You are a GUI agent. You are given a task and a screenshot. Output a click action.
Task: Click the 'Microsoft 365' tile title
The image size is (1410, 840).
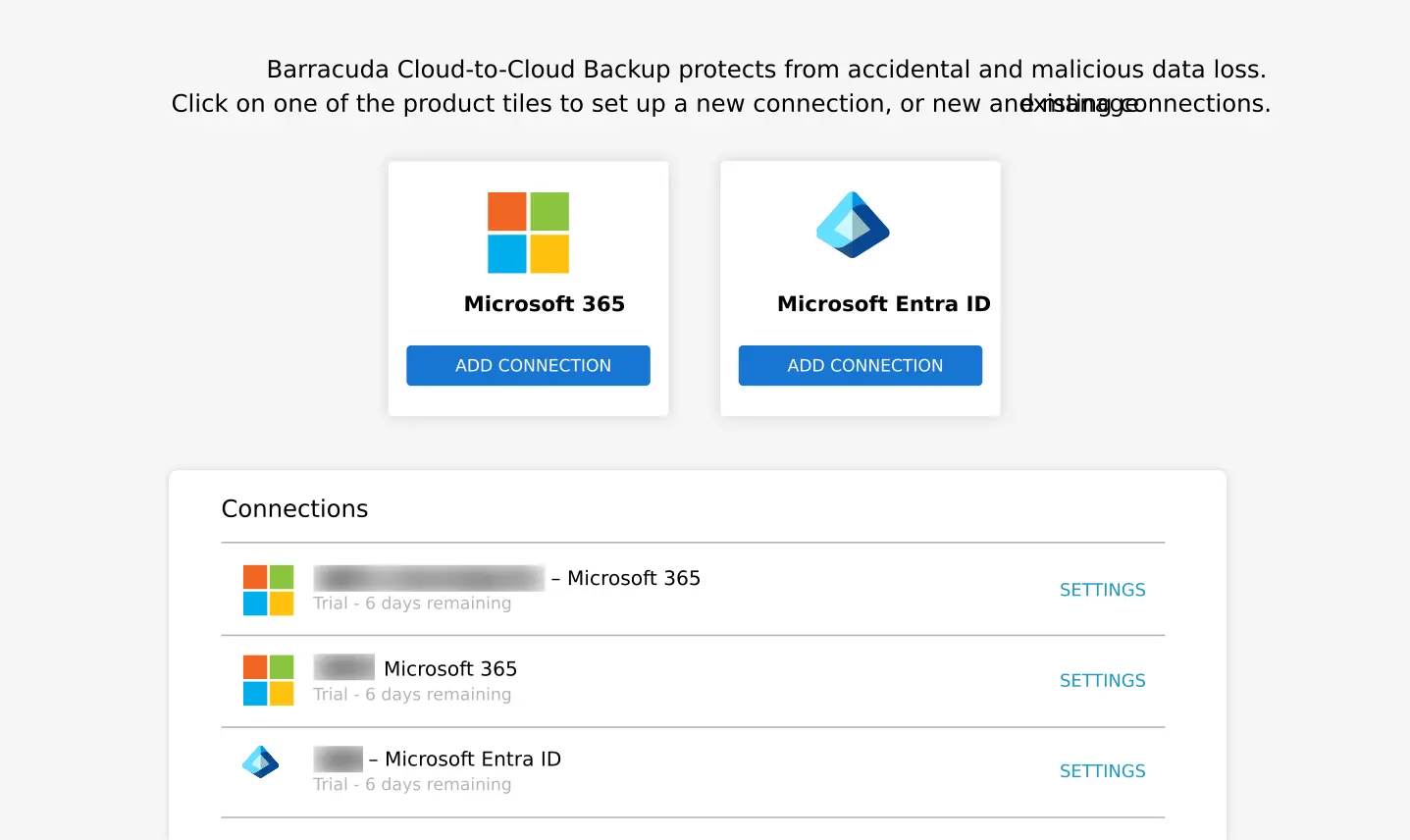click(x=545, y=304)
